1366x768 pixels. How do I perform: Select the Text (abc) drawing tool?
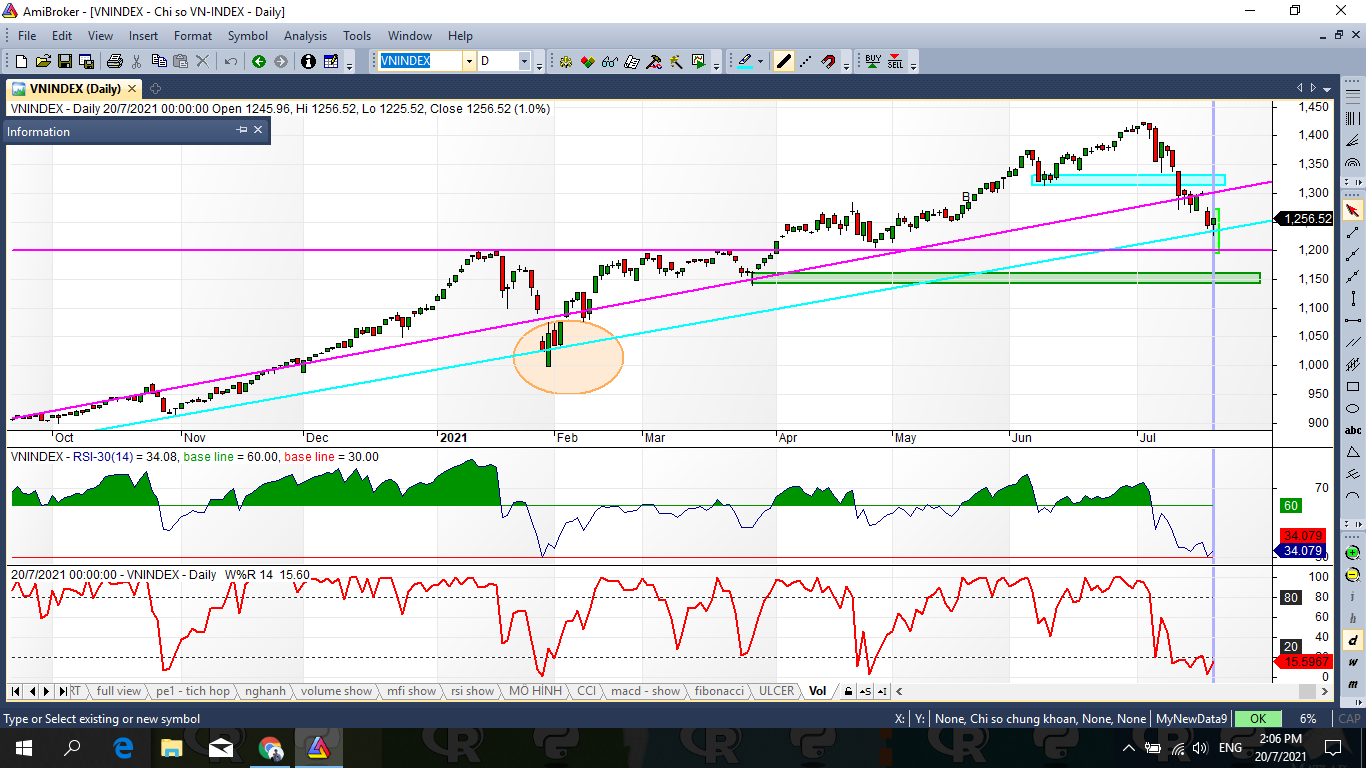1353,431
